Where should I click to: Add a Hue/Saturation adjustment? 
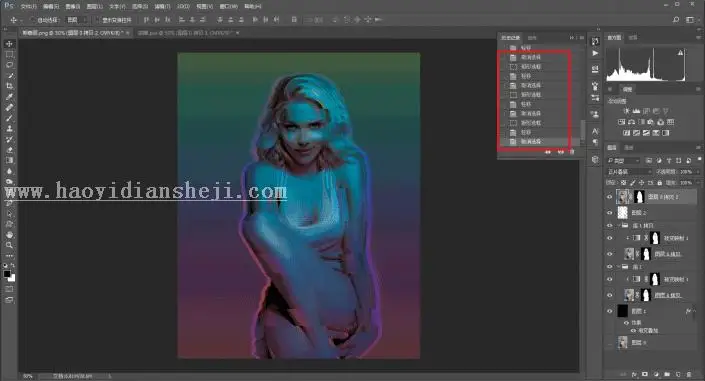[621, 122]
